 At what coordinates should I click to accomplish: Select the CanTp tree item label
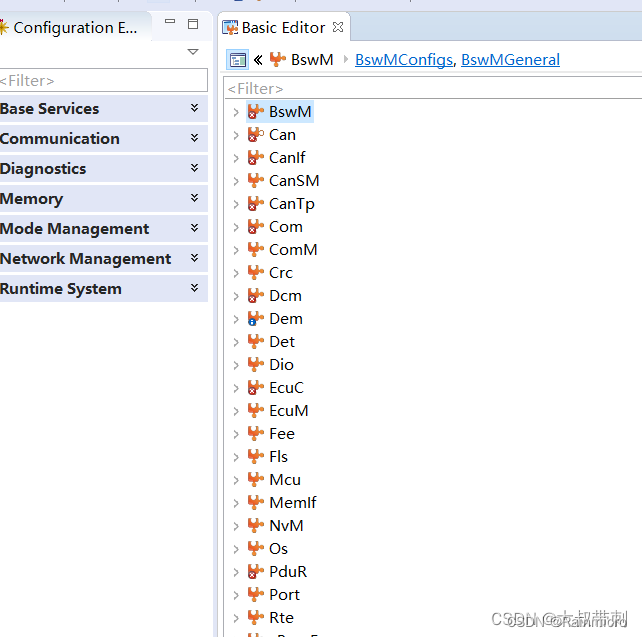(x=292, y=204)
